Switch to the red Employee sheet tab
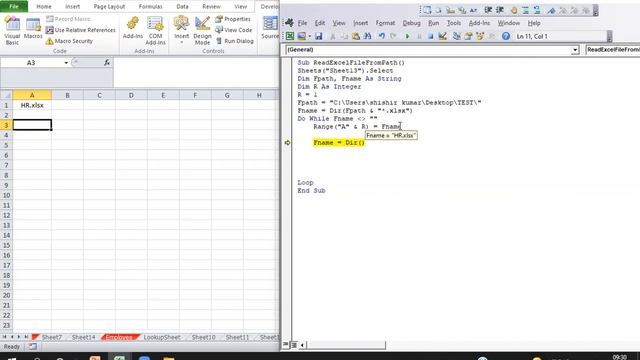This screenshot has height=360, width=640. point(119,337)
